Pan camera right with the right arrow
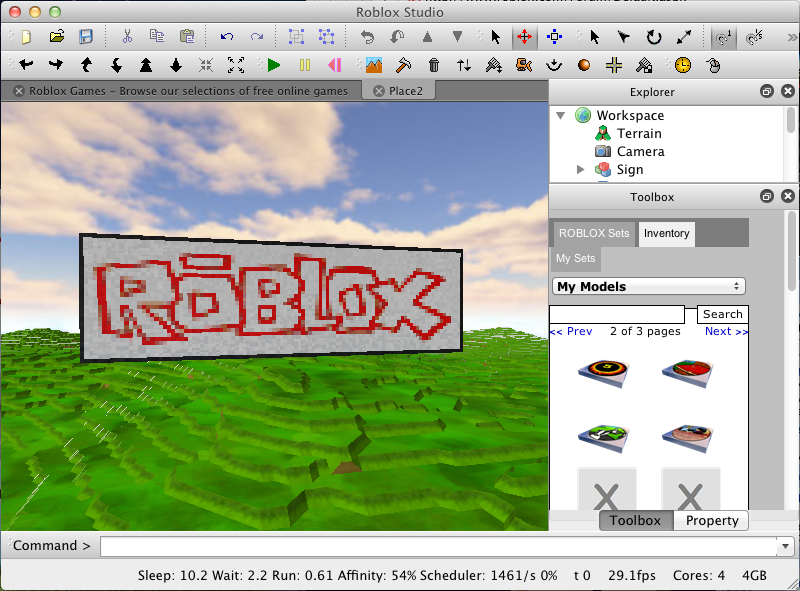 56,65
